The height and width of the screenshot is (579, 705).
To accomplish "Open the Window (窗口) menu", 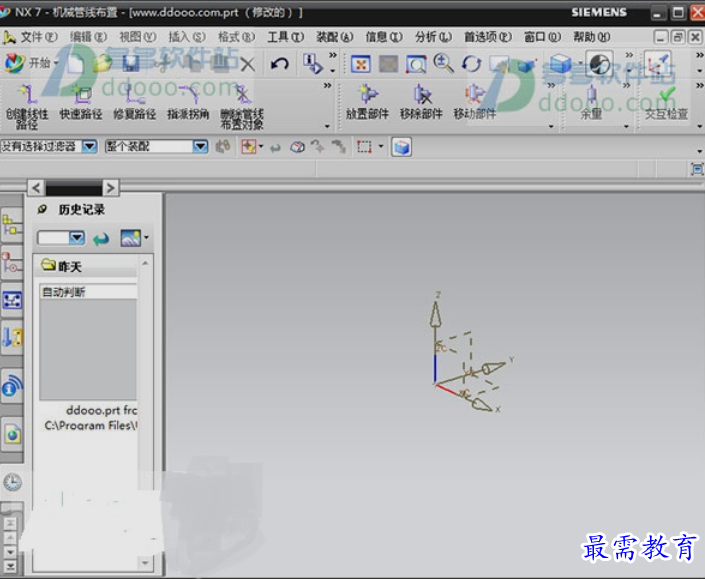I will (543, 37).
